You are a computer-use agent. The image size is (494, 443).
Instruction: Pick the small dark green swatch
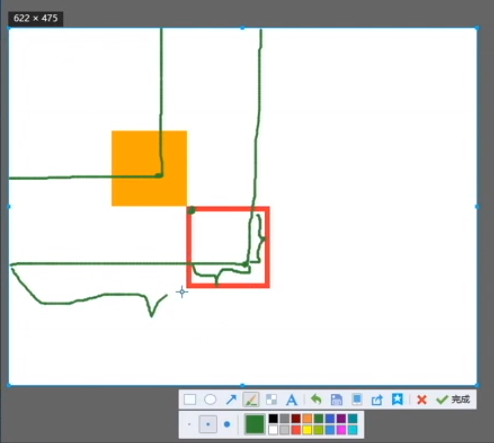pyautogui.click(x=319, y=418)
